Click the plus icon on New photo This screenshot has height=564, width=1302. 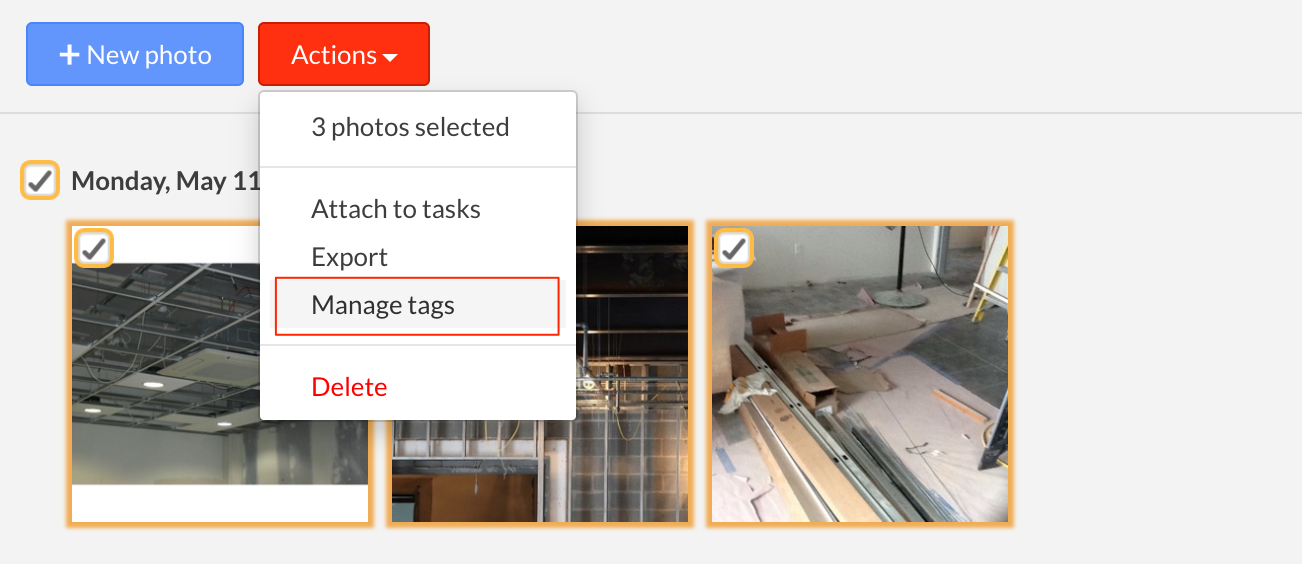click(69, 55)
